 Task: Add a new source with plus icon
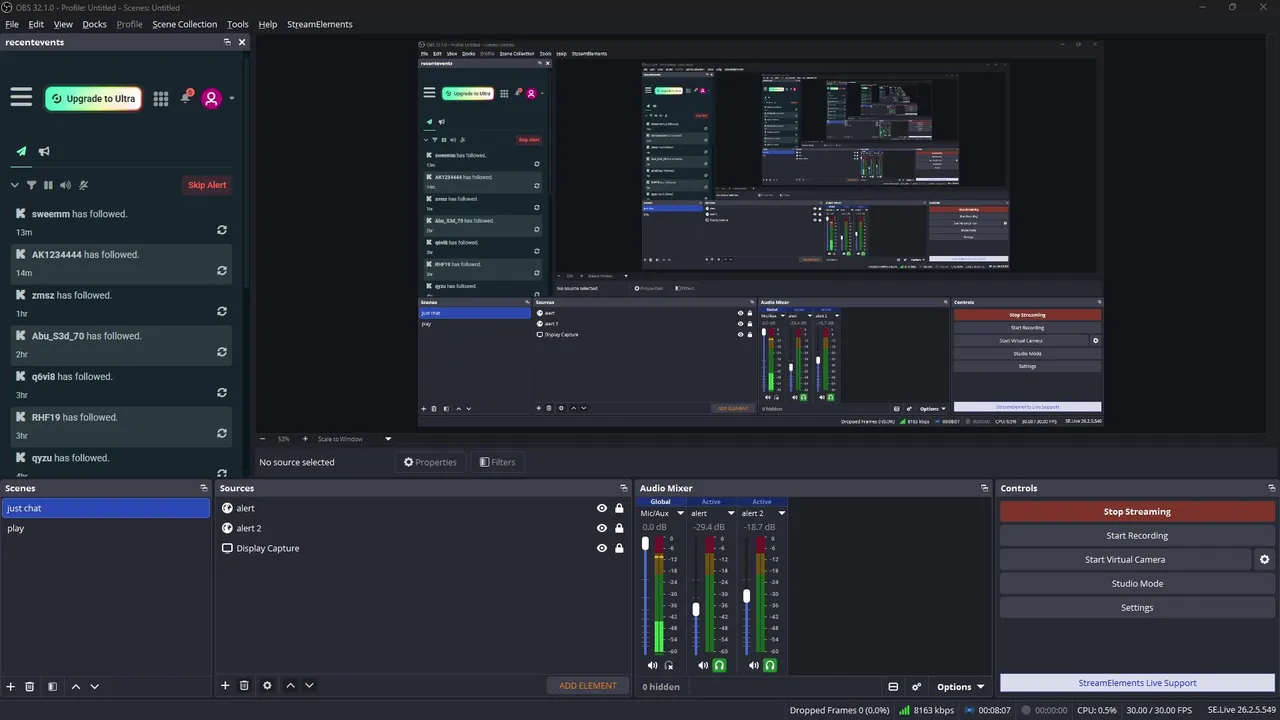pyautogui.click(x=226, y=686)
